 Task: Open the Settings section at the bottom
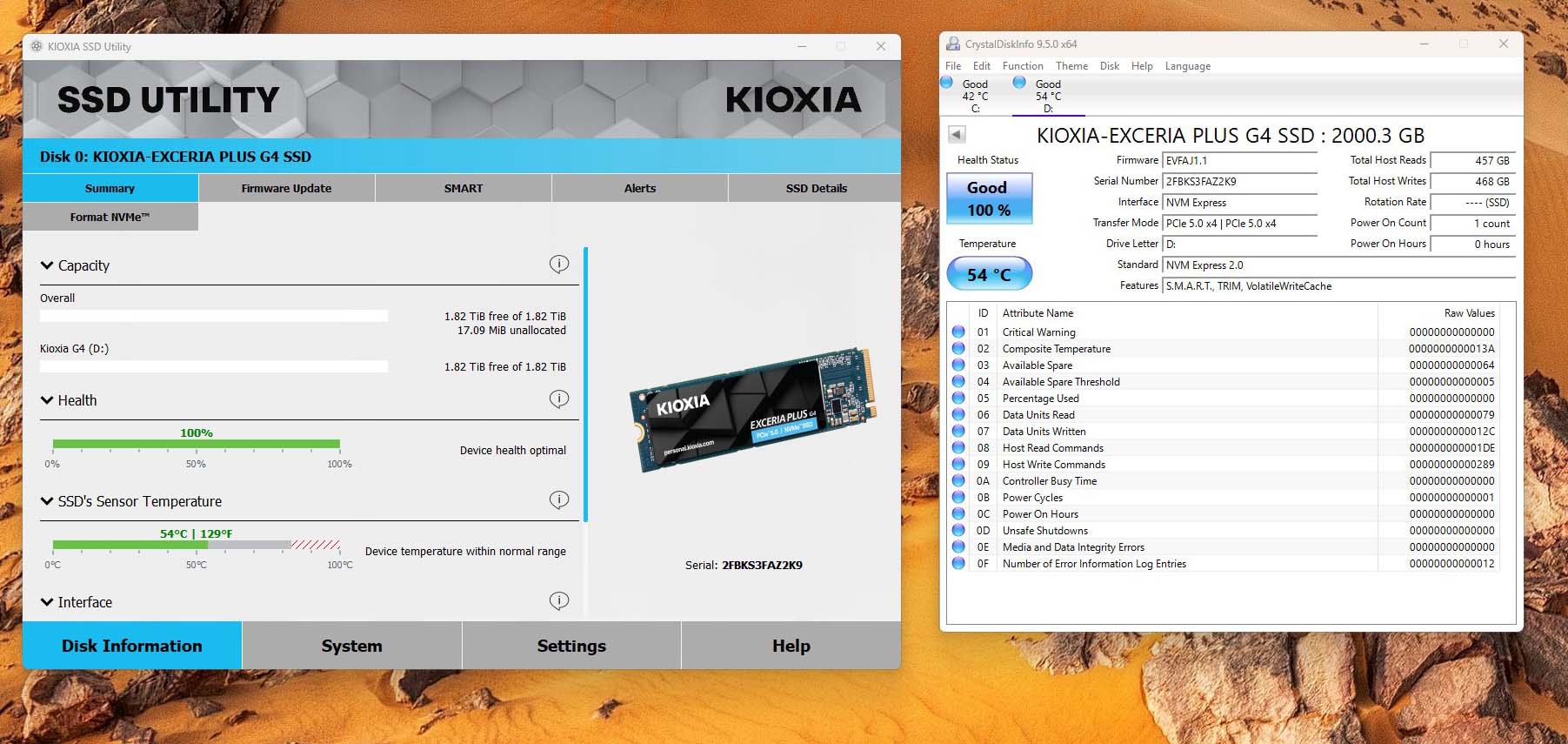click(571, 646)
